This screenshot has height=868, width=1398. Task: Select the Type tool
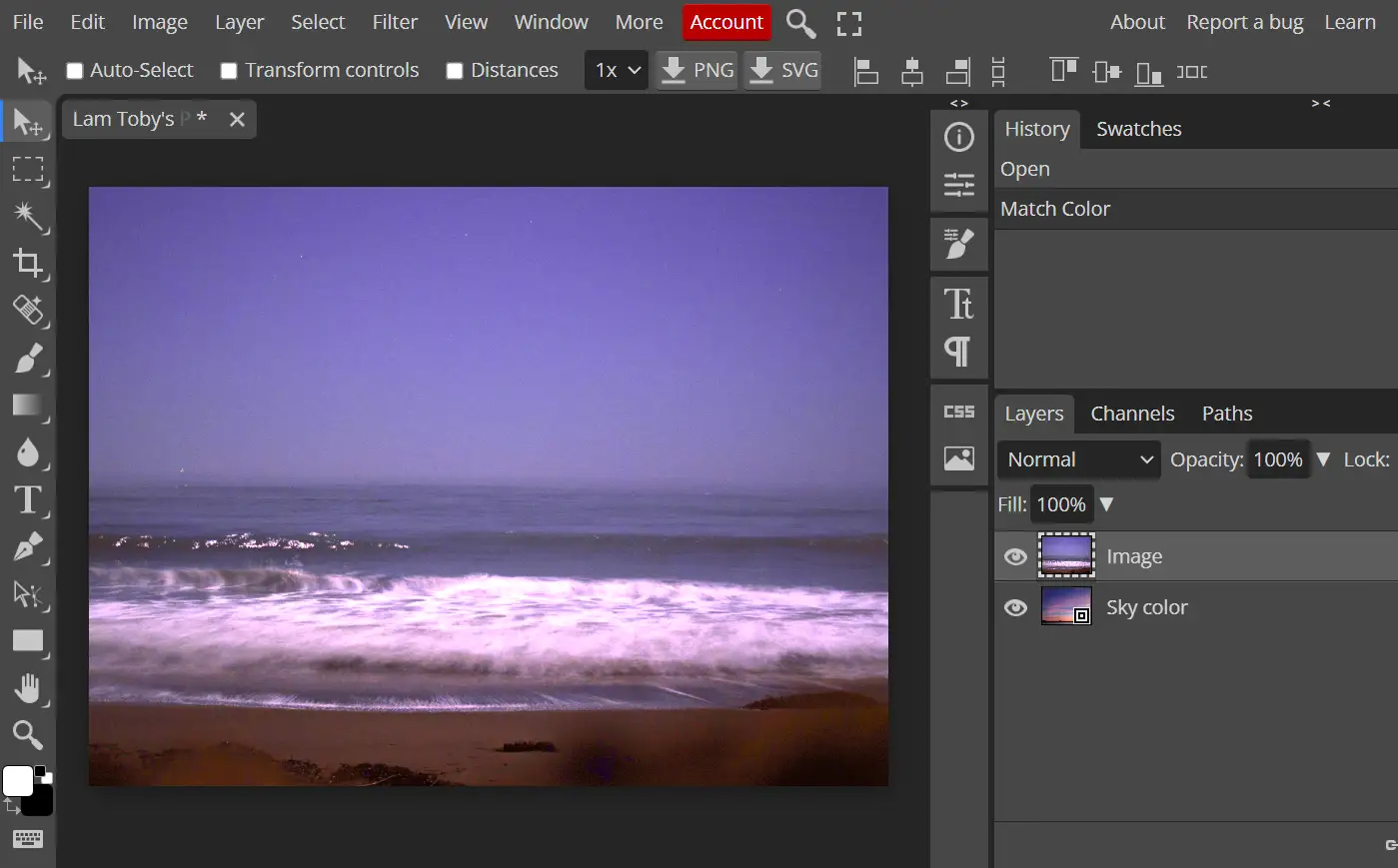pos(27,499)
